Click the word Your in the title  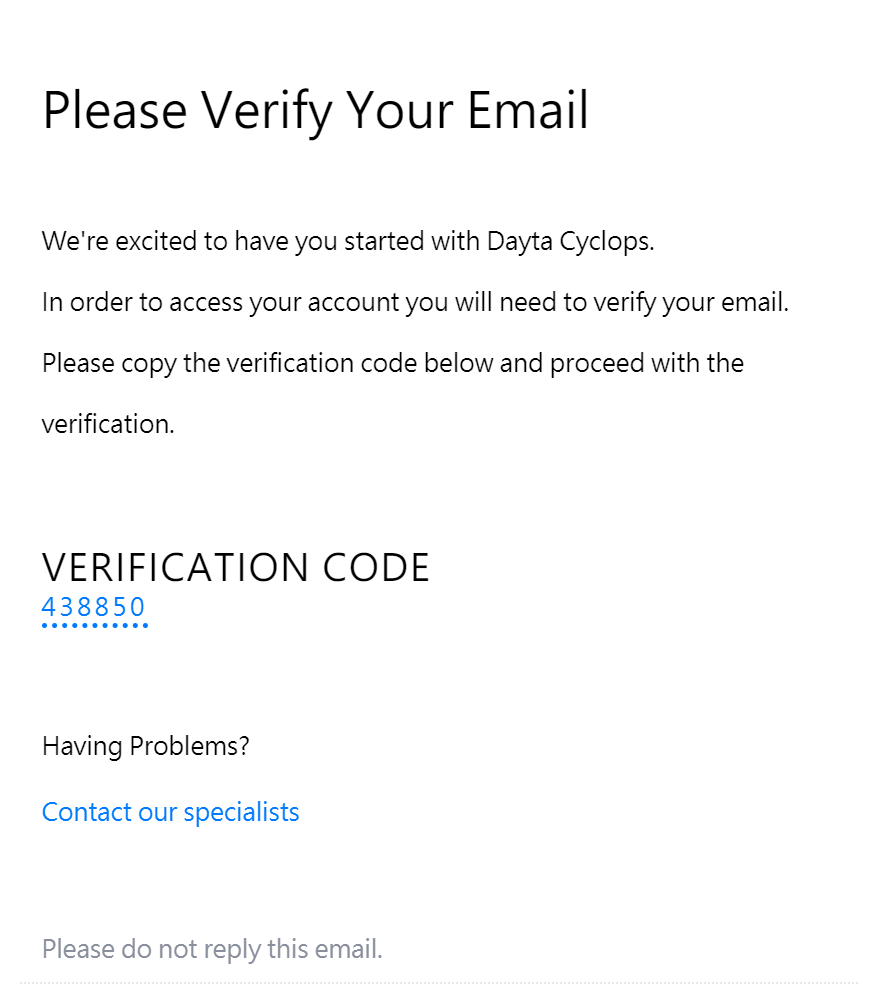click(399, 111)
